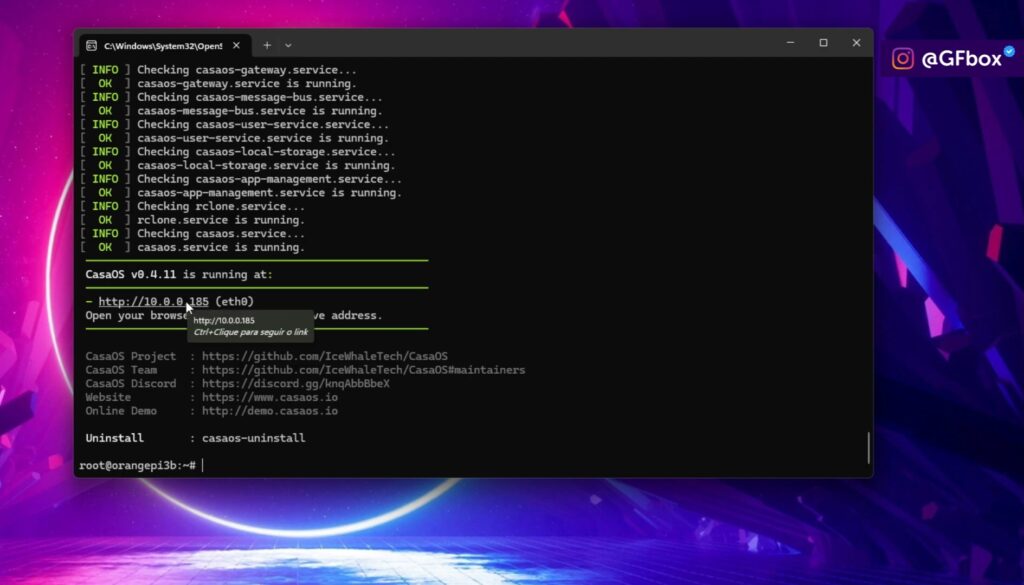Click the 'Ctrl+Clique para seguir o link' tooltip text
Image resolution: width=1024 pixels, height=585 pixels.
tap(251, 332)
